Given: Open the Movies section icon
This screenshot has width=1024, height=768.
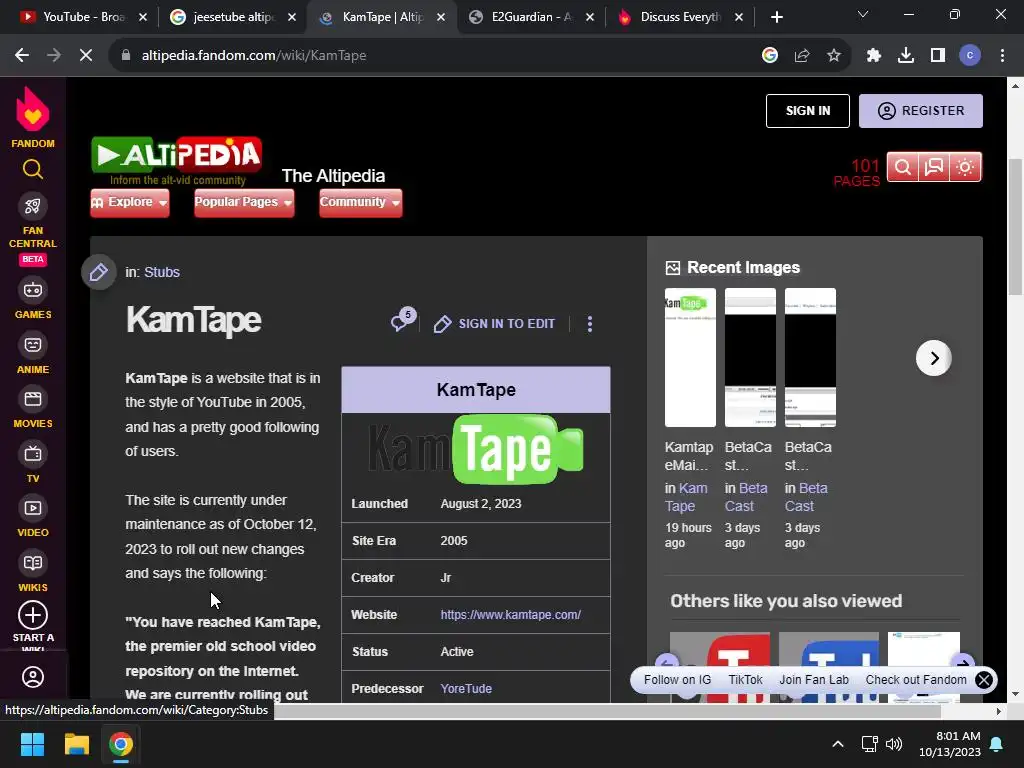Looking at the screenshot, I should [33, 399].
